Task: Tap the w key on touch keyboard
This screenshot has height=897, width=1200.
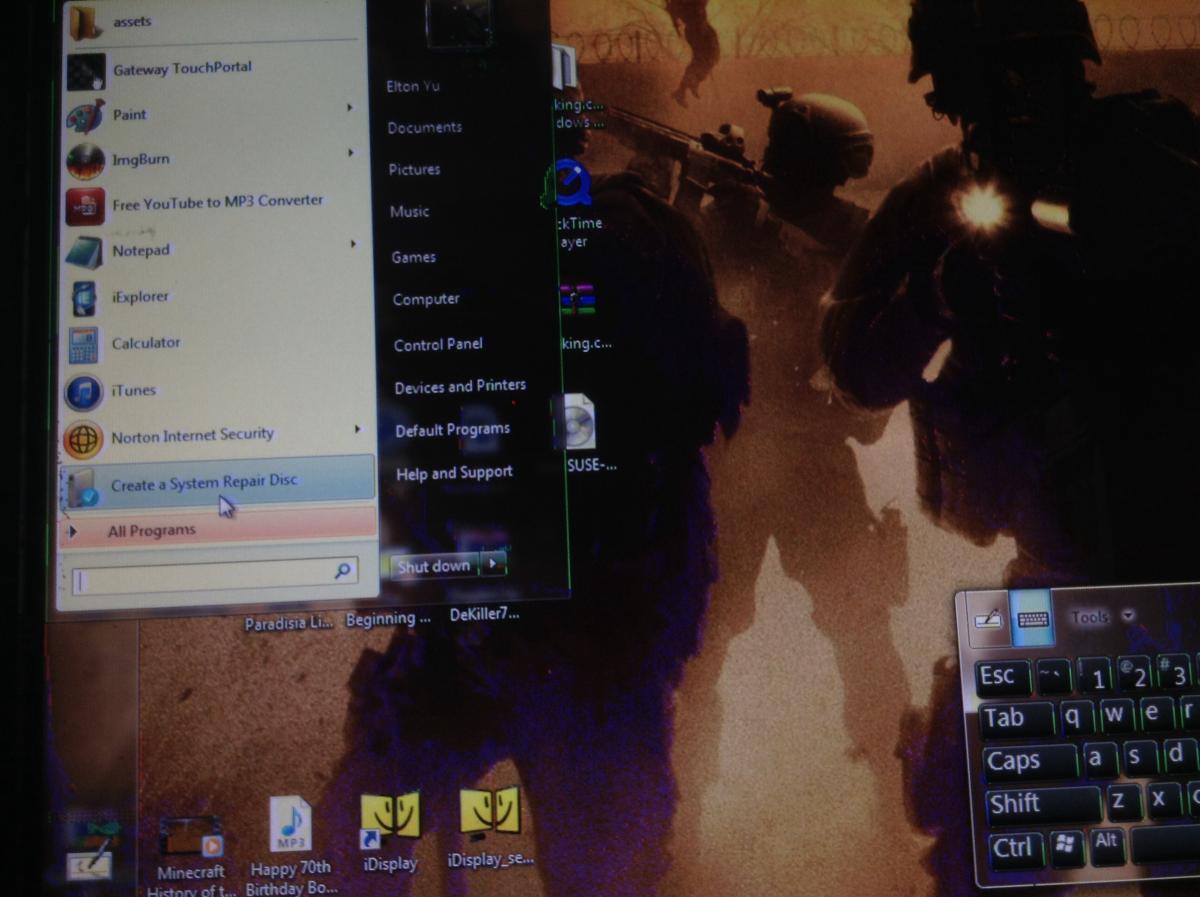Action: tap(1118, 715)
